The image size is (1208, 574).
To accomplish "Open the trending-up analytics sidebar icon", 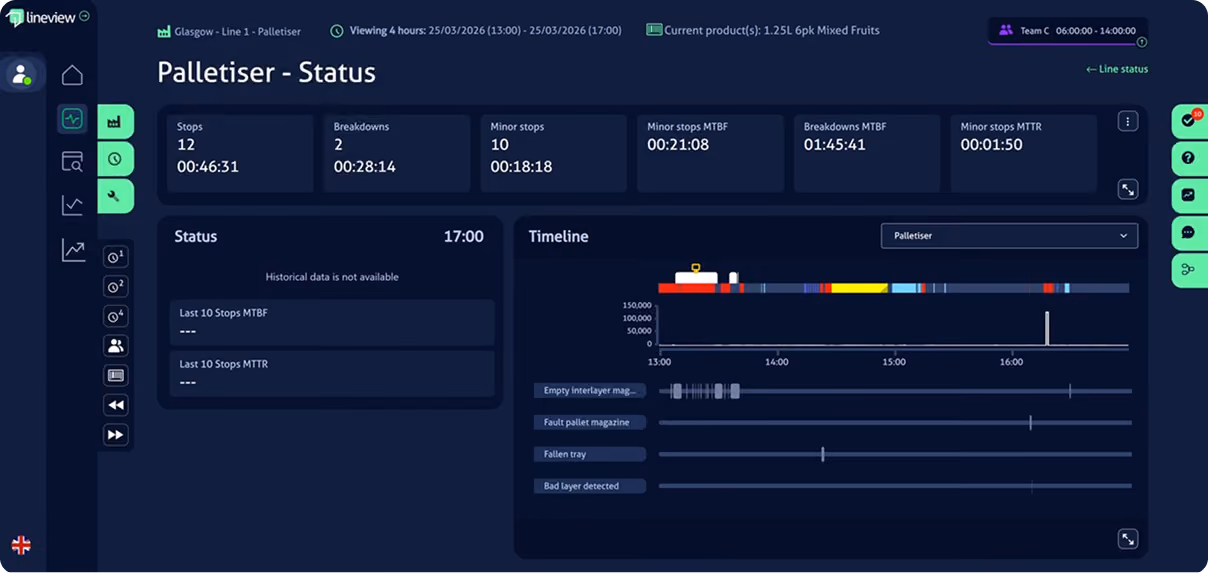I will pyautogui.click(x=72, y=250).
